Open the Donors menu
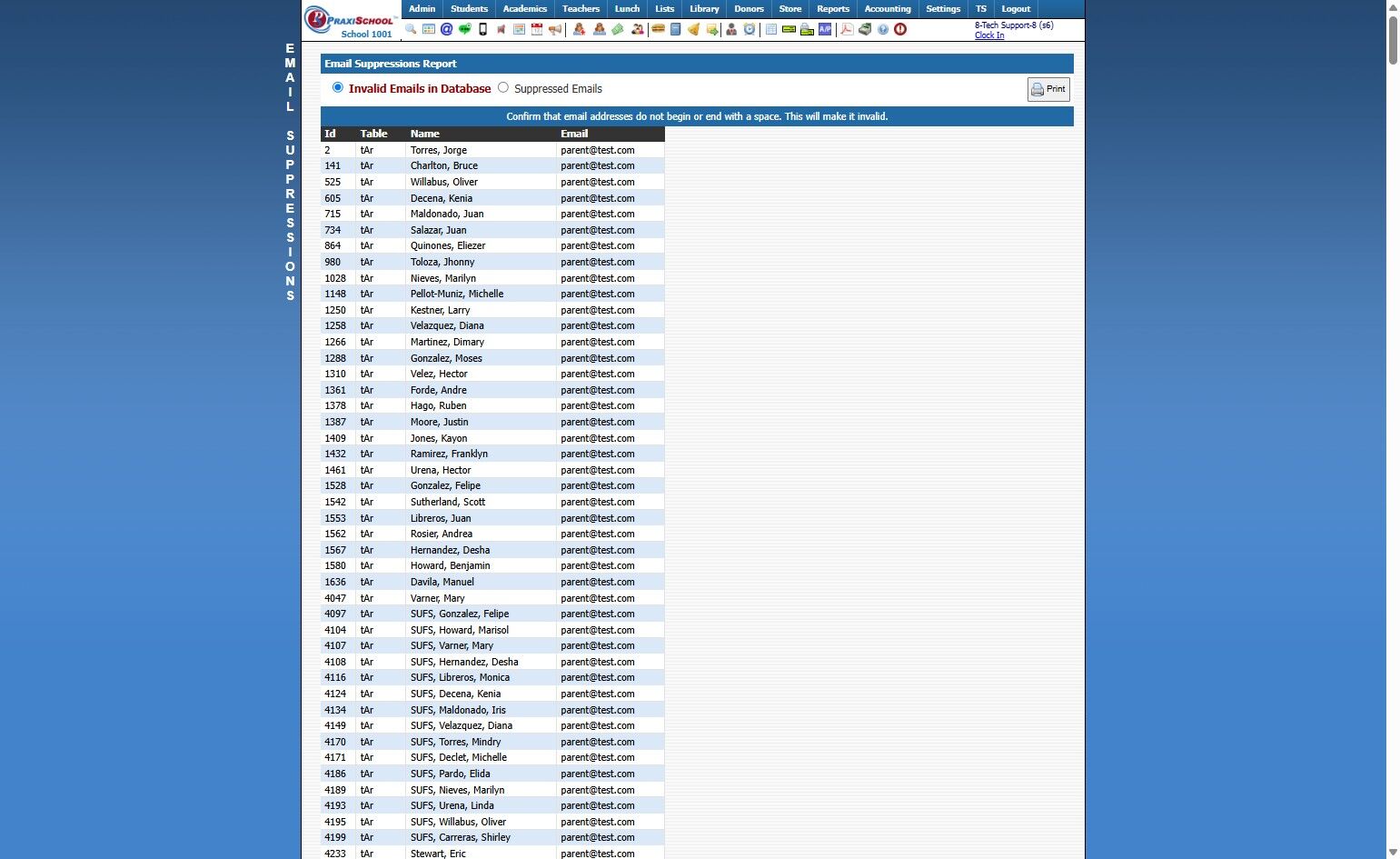 pos(750,9)
